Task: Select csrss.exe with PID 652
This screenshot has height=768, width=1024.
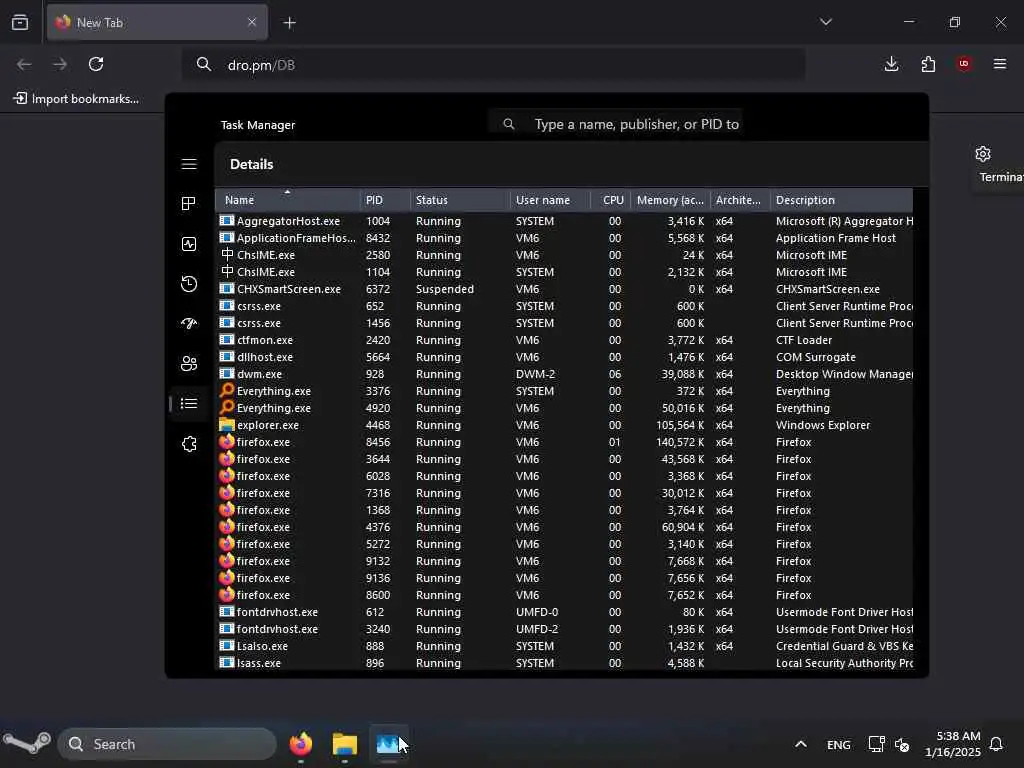Action: click(x=564, y=306)
